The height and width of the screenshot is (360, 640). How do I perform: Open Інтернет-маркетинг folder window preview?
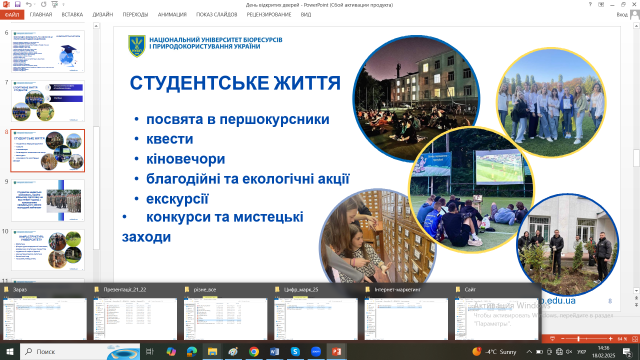(406, 314)
